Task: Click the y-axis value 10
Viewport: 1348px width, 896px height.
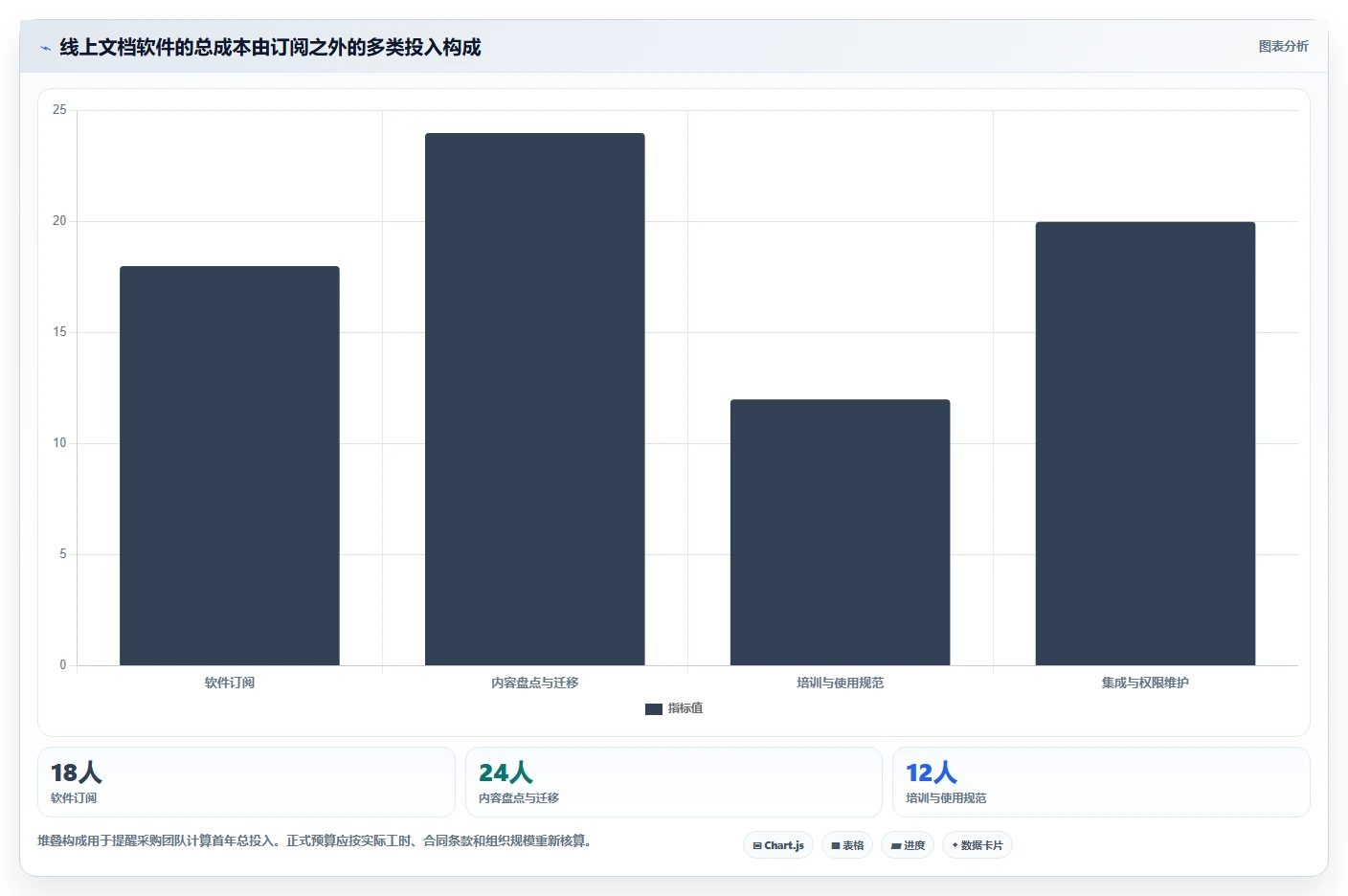Action: tap(59, 443)
